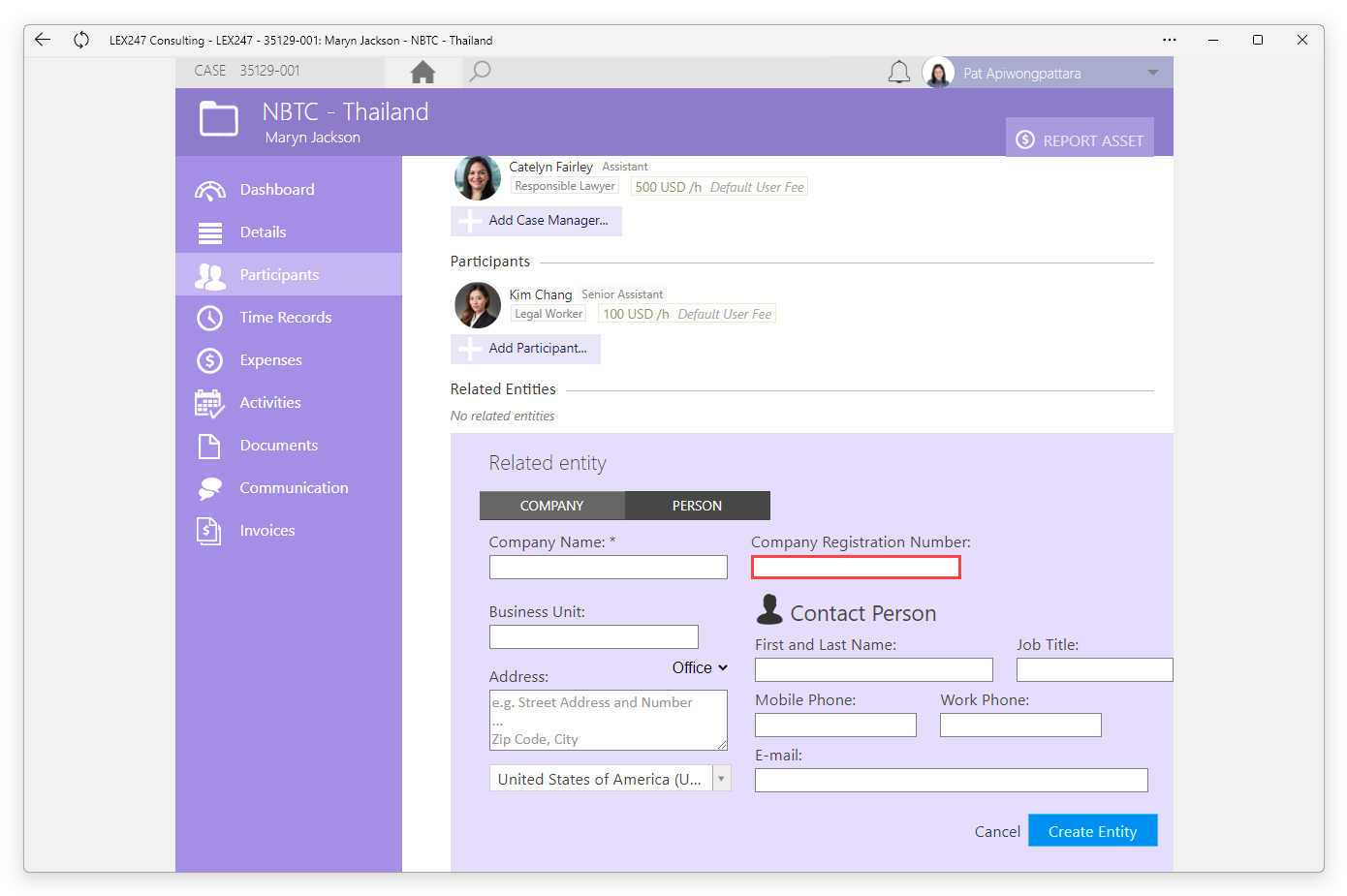Select the COMPANY tab

(x=552, y=506)
